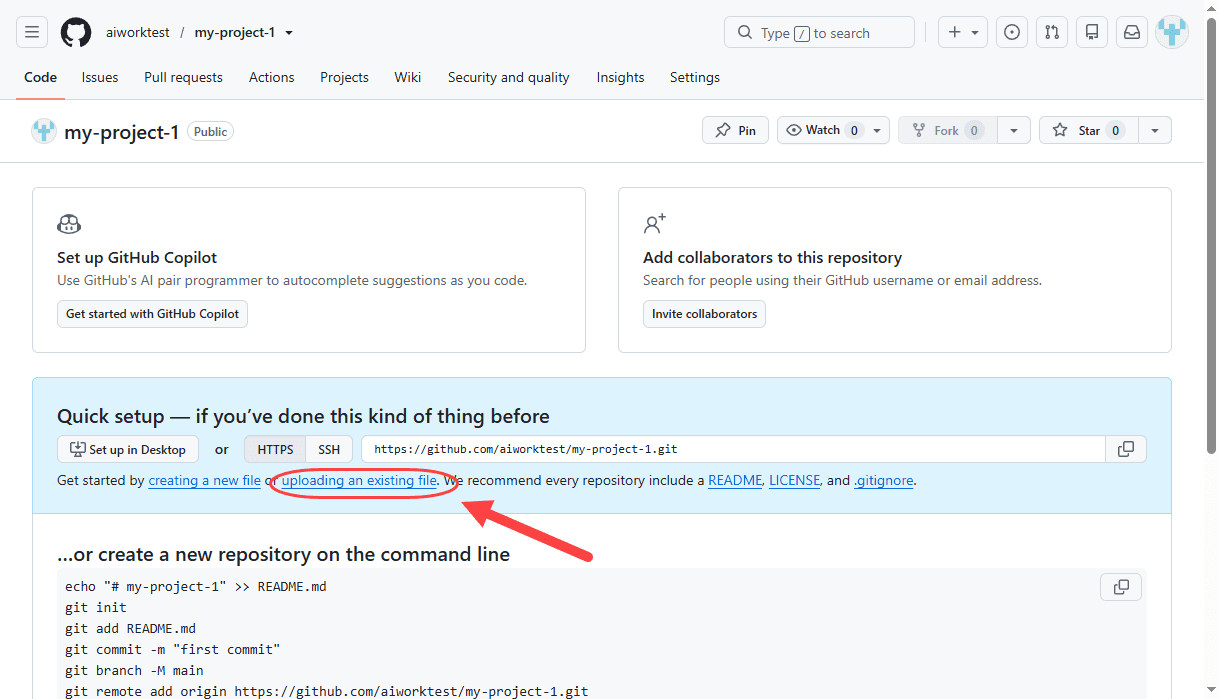Expand the Fork options dropdown arrow
Image resolution: width=1219 pixels, height=699 pixels.
point(1014,130)
